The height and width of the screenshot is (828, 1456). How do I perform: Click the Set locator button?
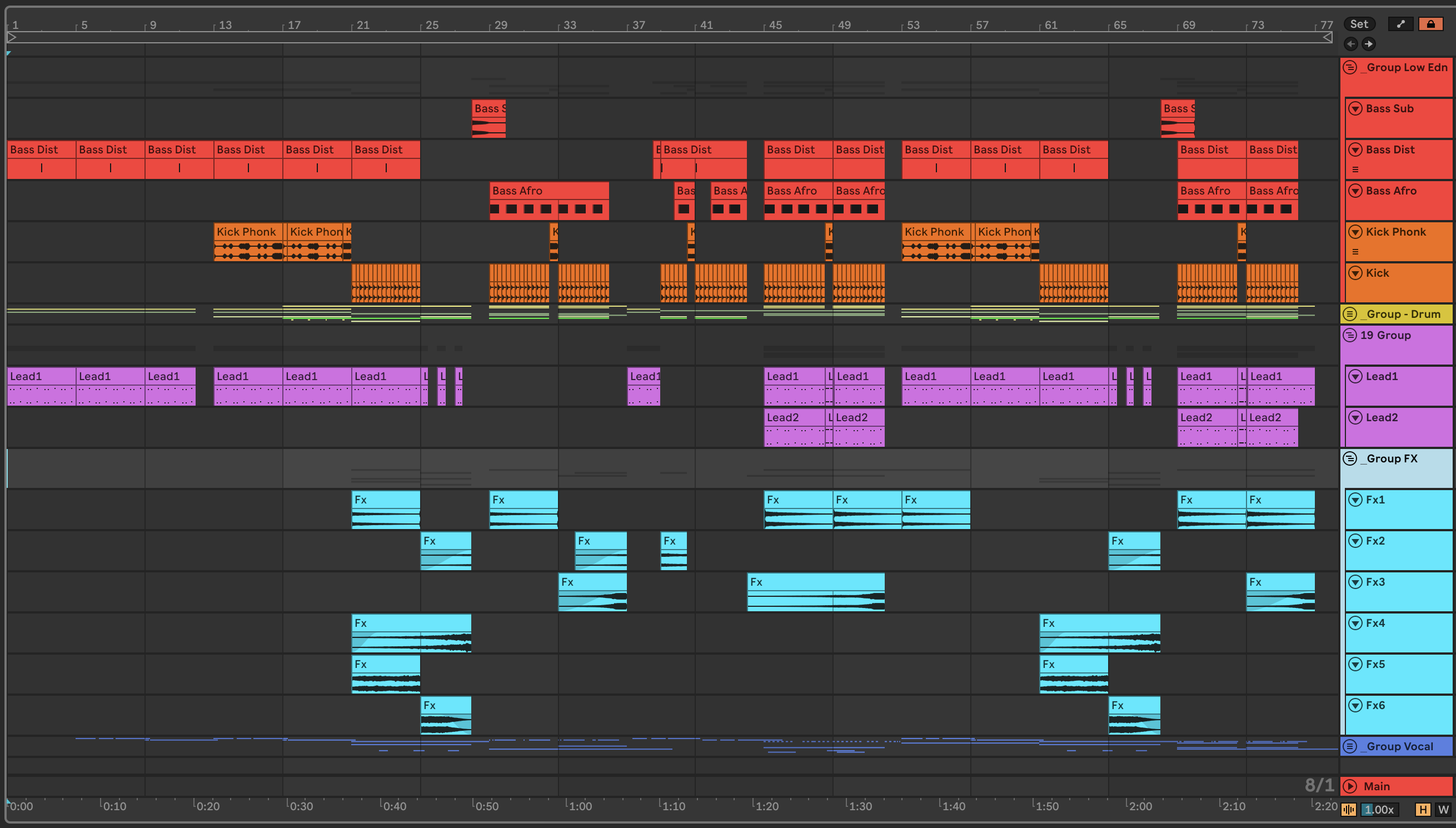[1359, 24]
